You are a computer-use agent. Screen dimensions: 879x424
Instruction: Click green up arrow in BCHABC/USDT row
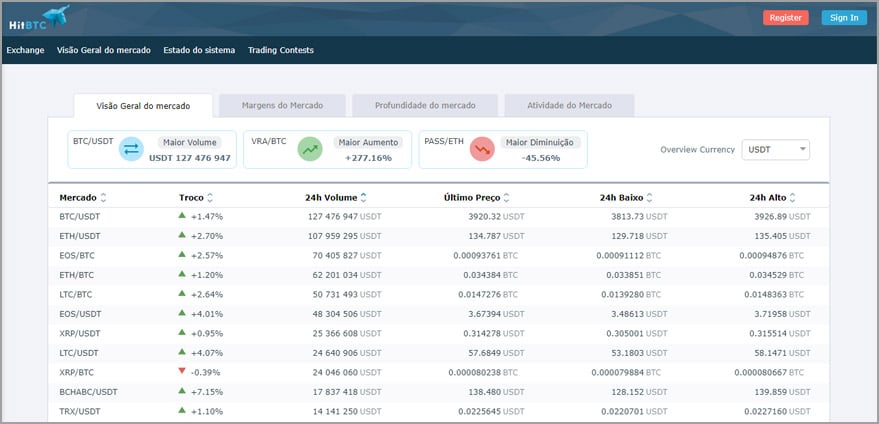click(x=182, y=390)
